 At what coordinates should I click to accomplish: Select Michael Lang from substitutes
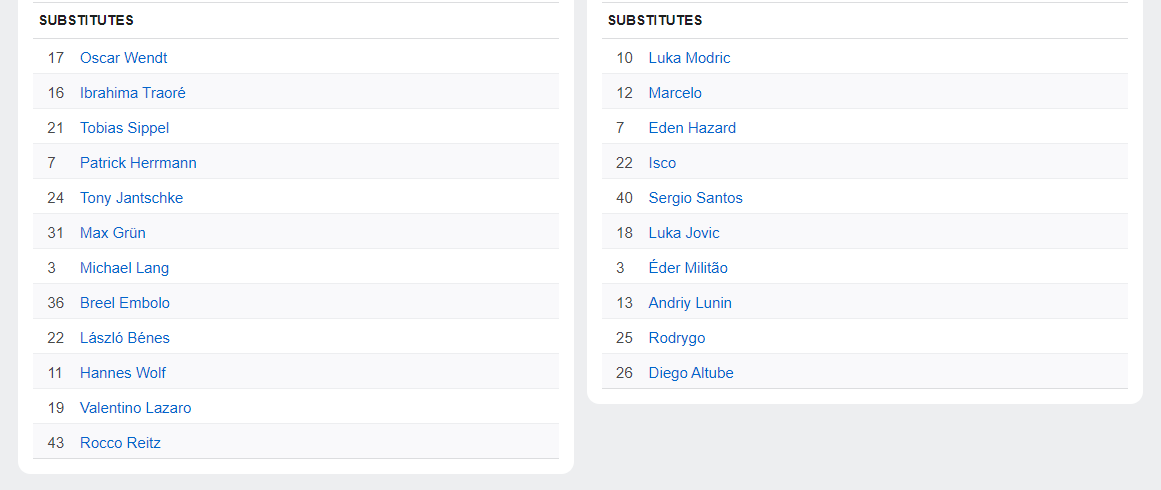124,268
